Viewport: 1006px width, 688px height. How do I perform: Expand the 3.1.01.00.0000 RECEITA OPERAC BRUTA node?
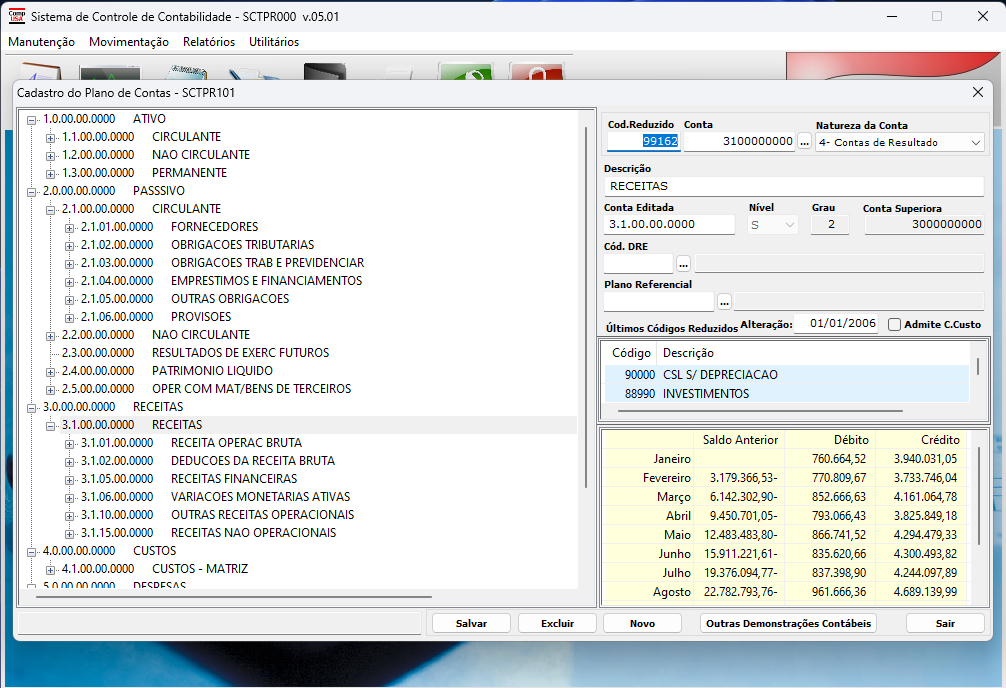coord(69,443)
